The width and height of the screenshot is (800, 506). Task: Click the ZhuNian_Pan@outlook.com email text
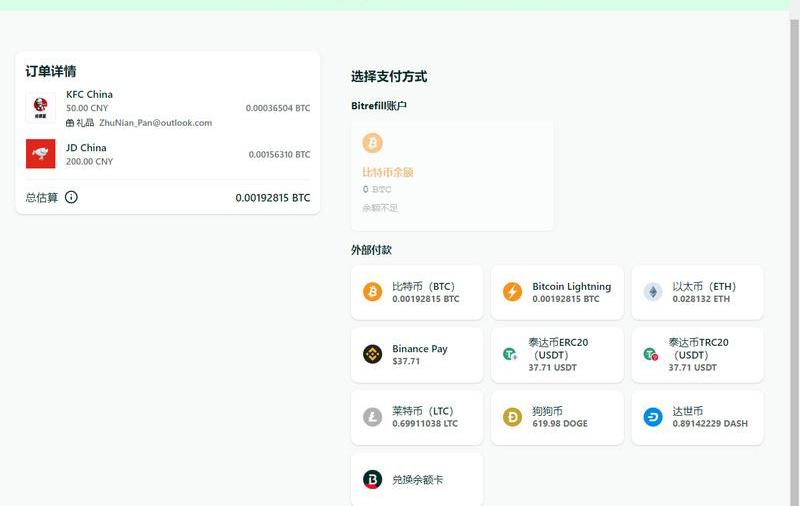[x=156, y=123]
